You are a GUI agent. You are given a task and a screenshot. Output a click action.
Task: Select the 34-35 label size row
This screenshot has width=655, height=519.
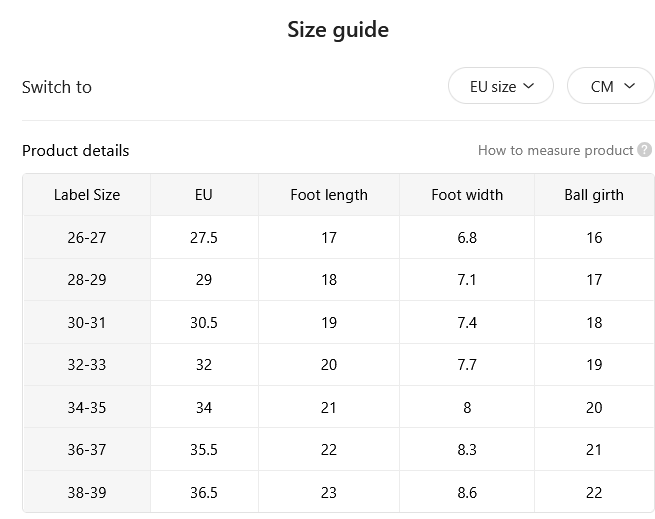click(x=339, y=407)
